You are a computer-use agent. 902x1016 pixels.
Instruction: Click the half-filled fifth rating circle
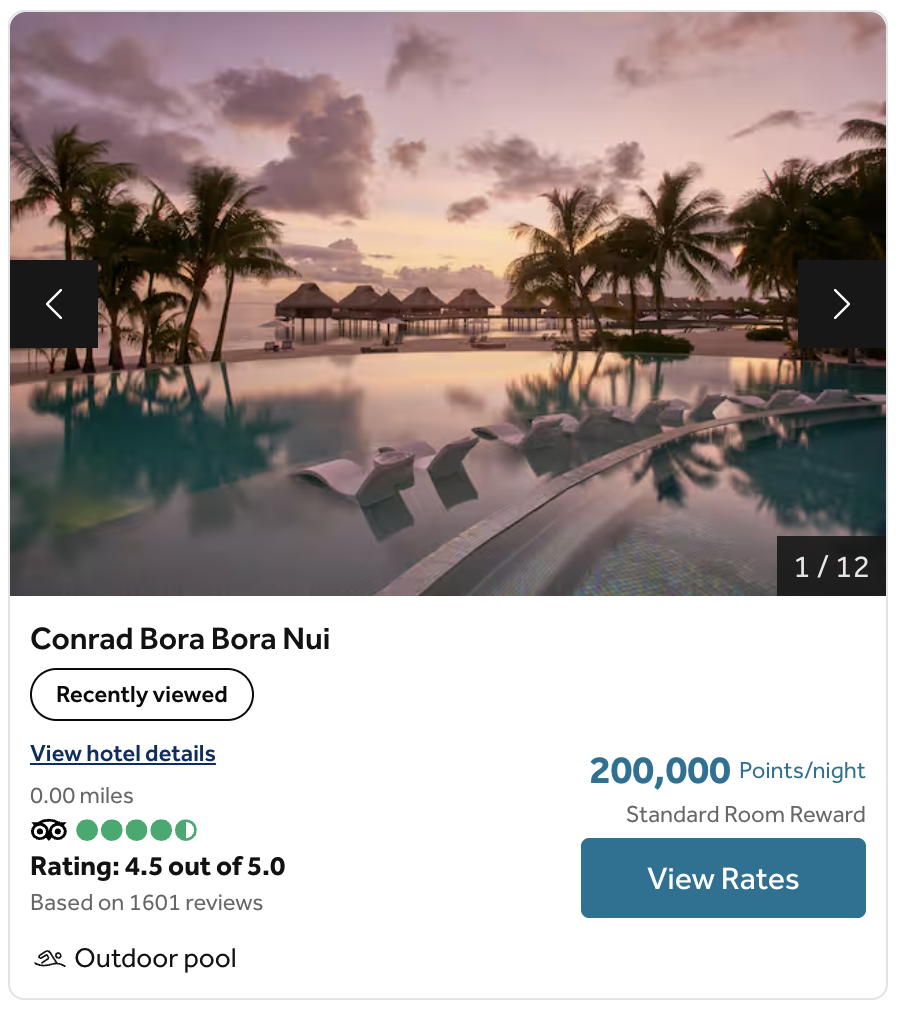187,830
